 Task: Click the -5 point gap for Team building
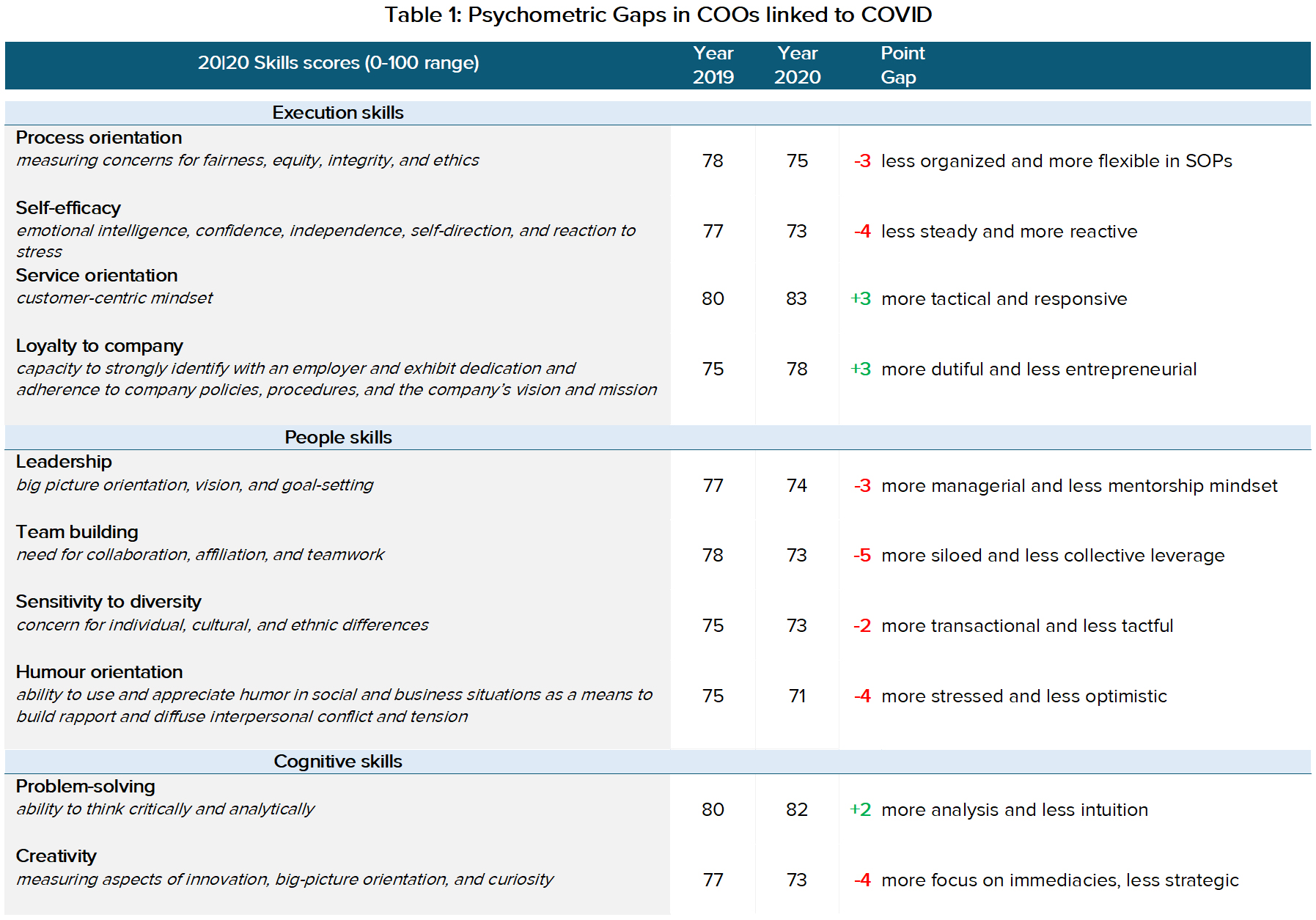[862, 556]
